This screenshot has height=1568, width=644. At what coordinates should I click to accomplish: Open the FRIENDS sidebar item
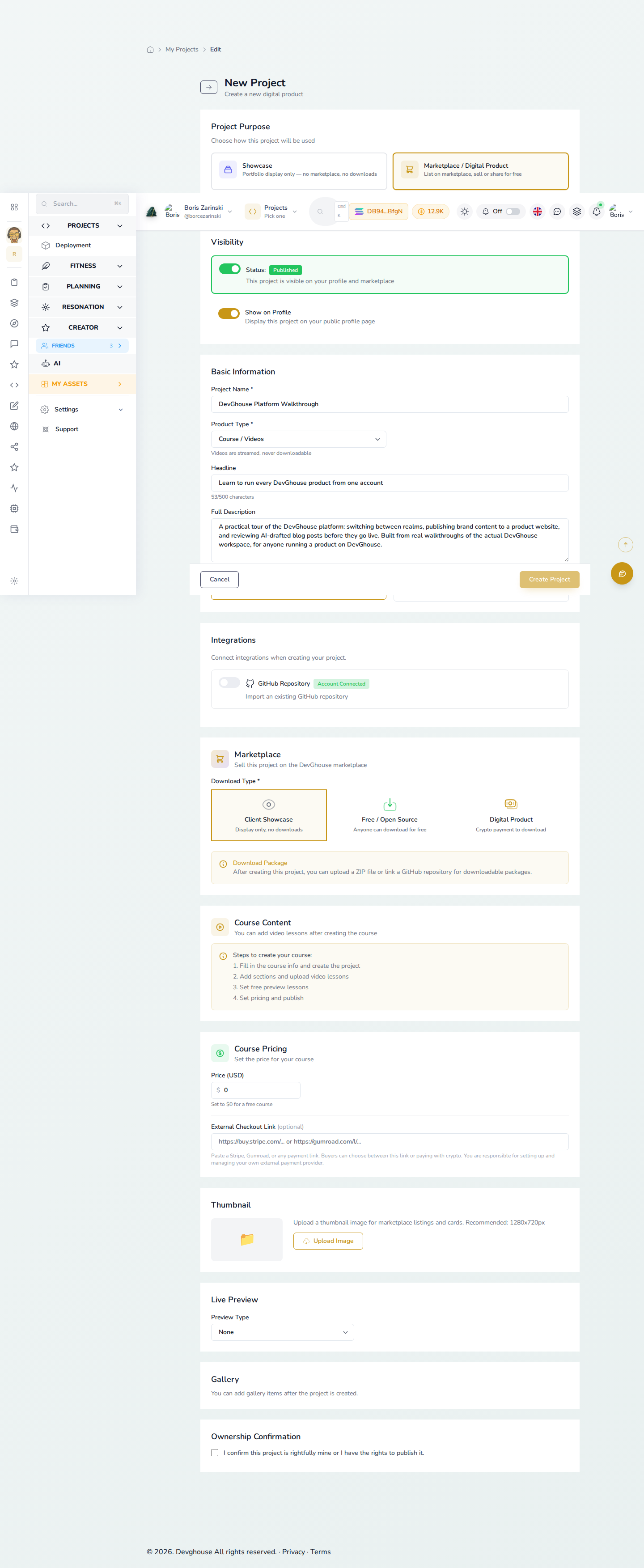82,346
